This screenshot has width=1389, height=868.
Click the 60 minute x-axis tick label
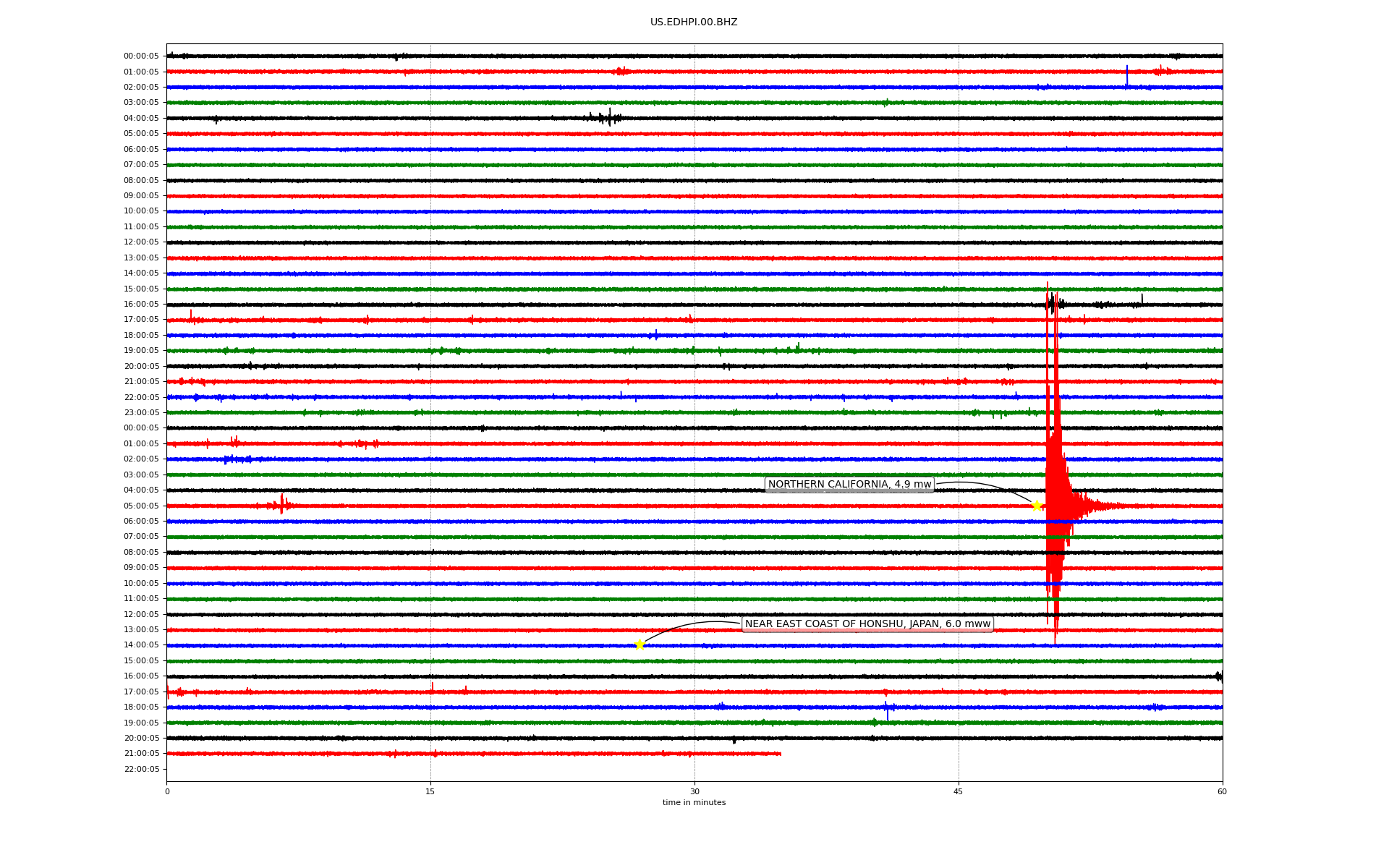tap(1221, 791)
